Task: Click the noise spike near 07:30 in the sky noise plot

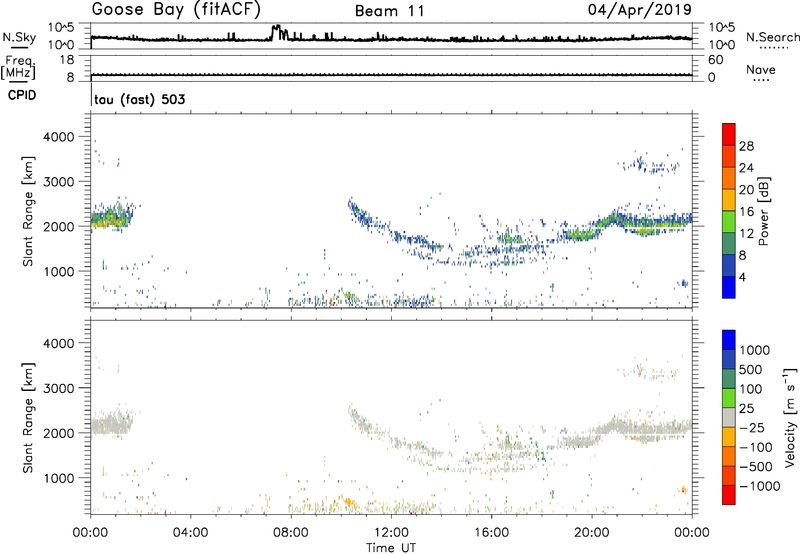Action: [x=278, y=32]
